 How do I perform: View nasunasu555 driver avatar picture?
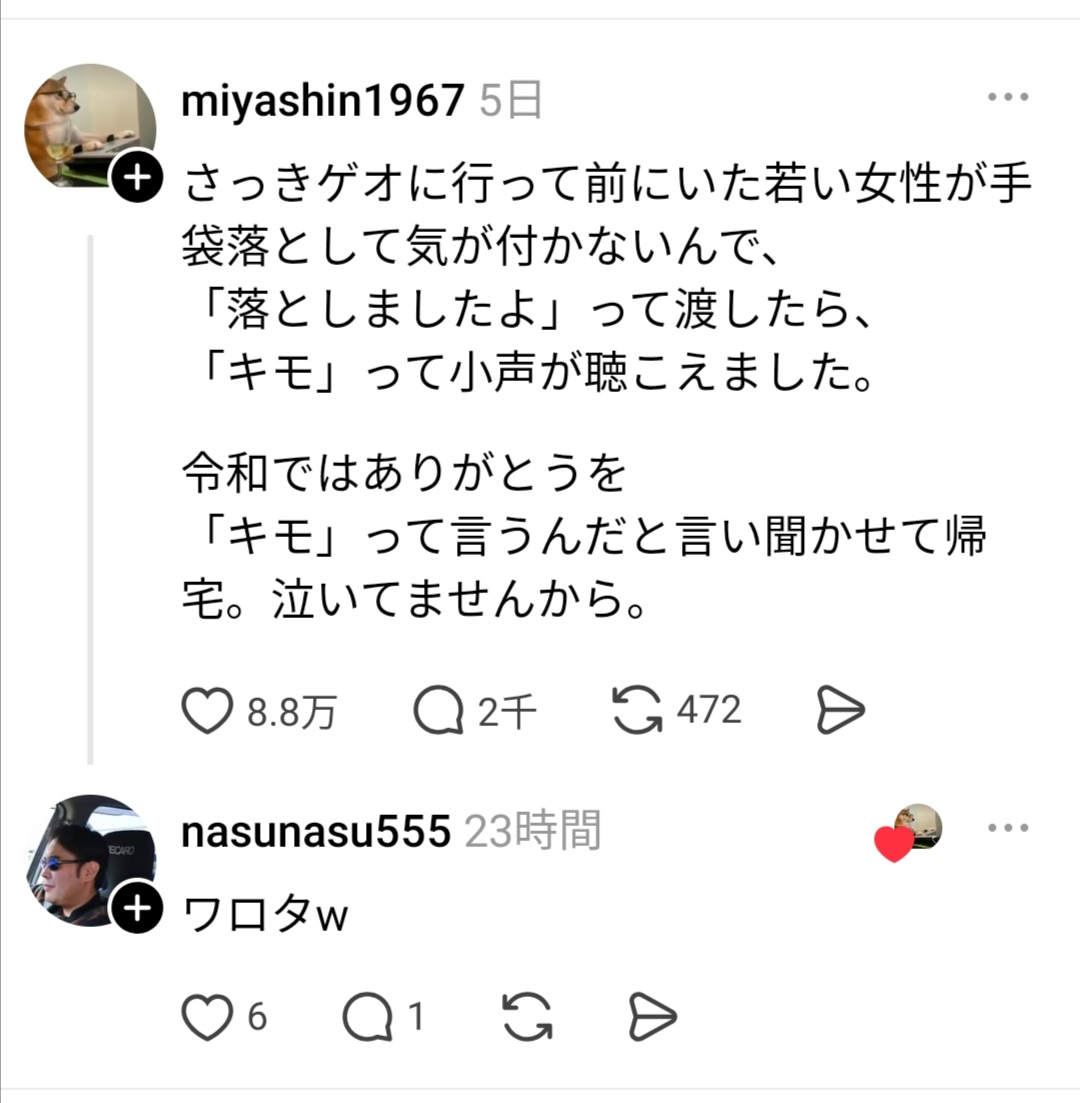point(90,860)
